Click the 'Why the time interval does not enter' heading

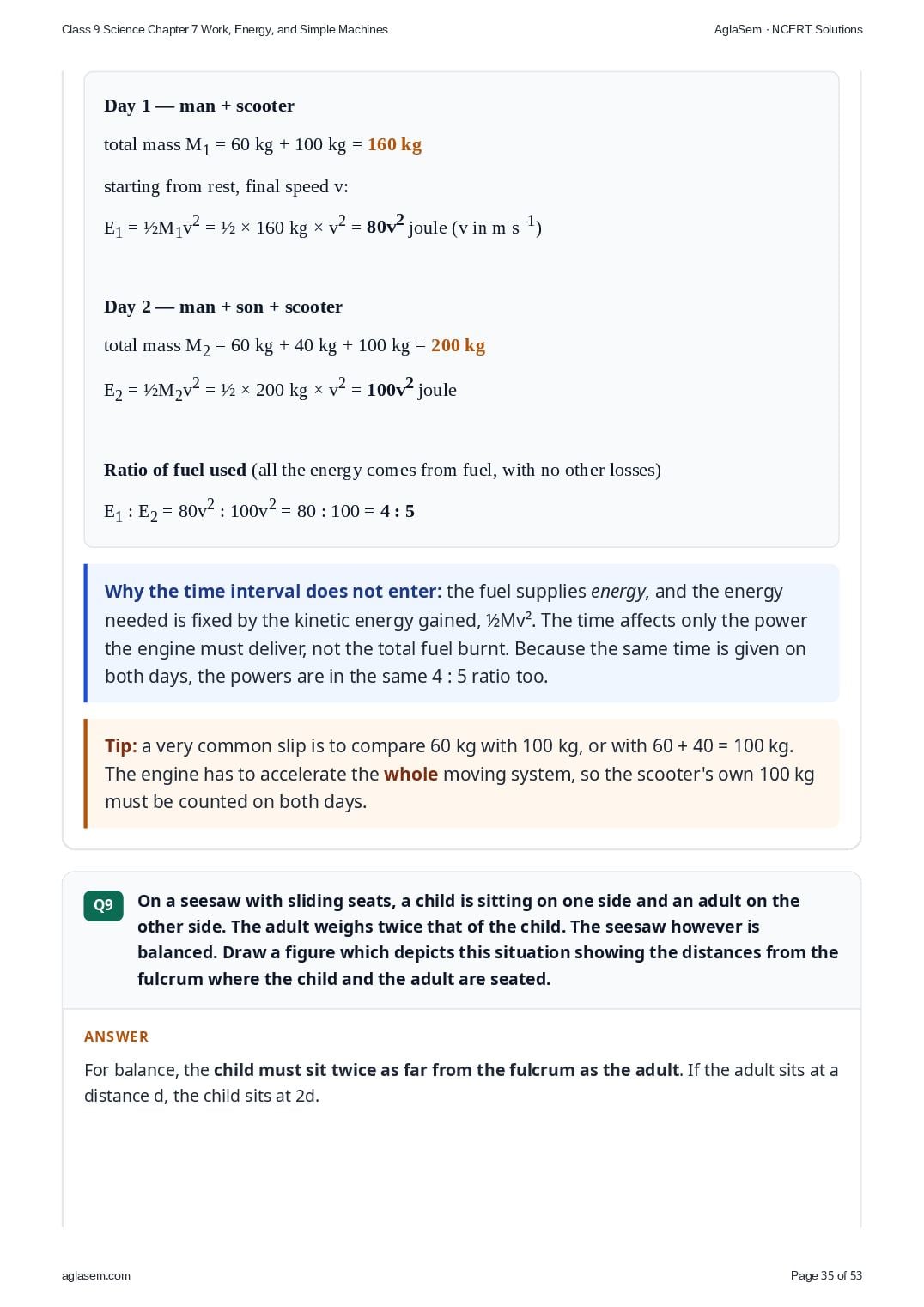click(x=273, y=591)
